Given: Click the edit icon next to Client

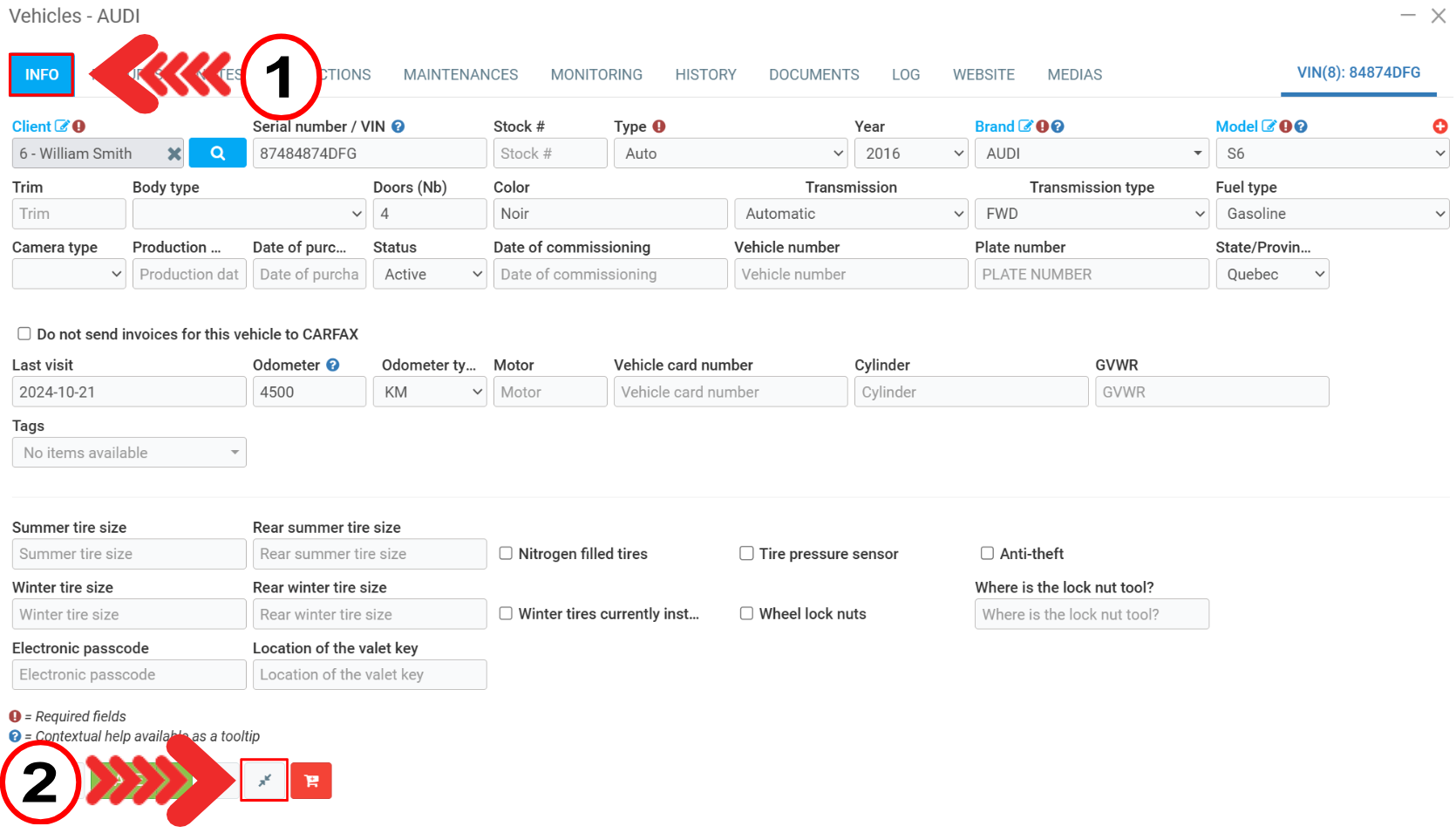Looking at the screenshot, I should click(62, 126).
